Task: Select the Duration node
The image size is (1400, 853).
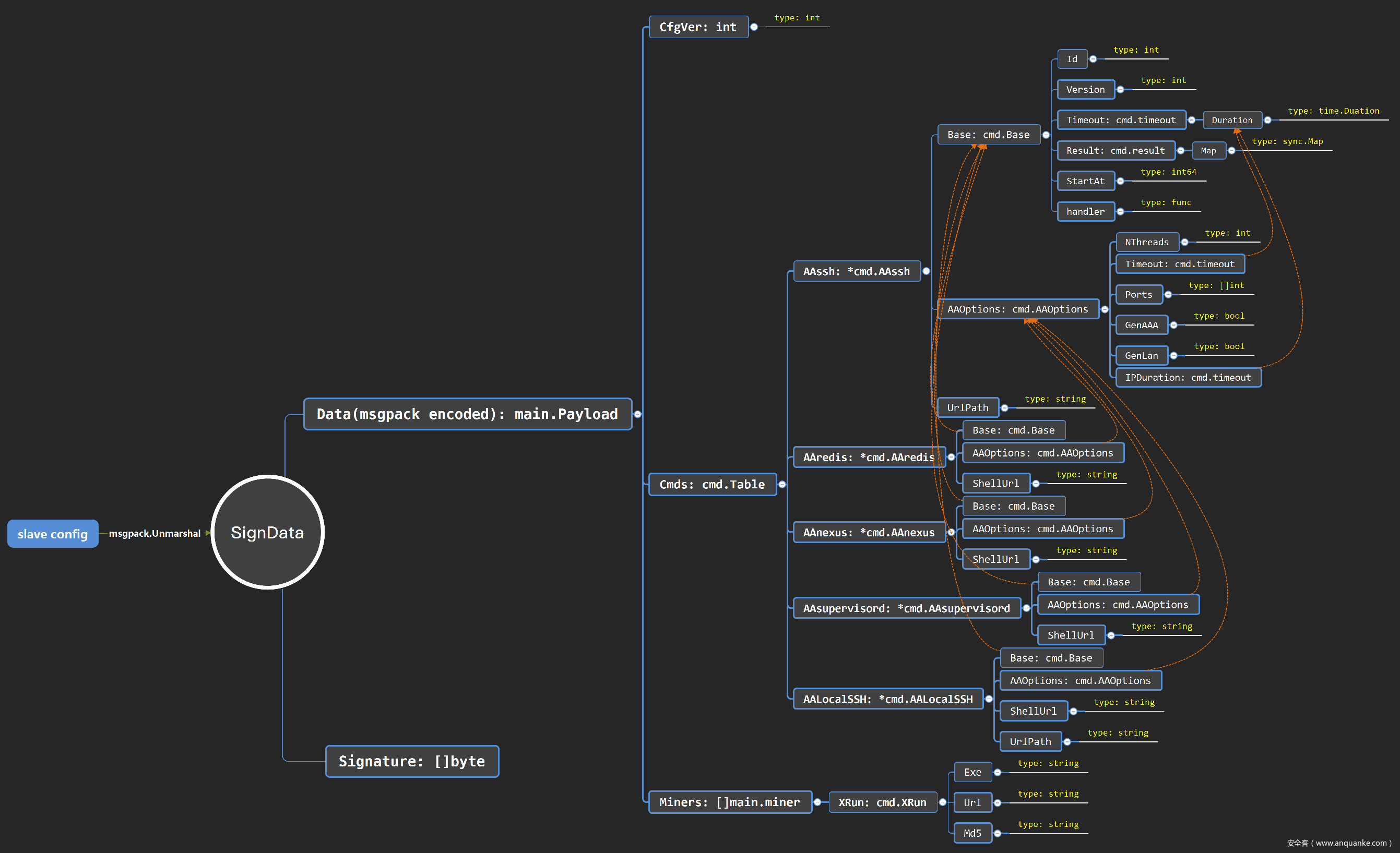Action: pyautogui.click(x=1232, y=120)
